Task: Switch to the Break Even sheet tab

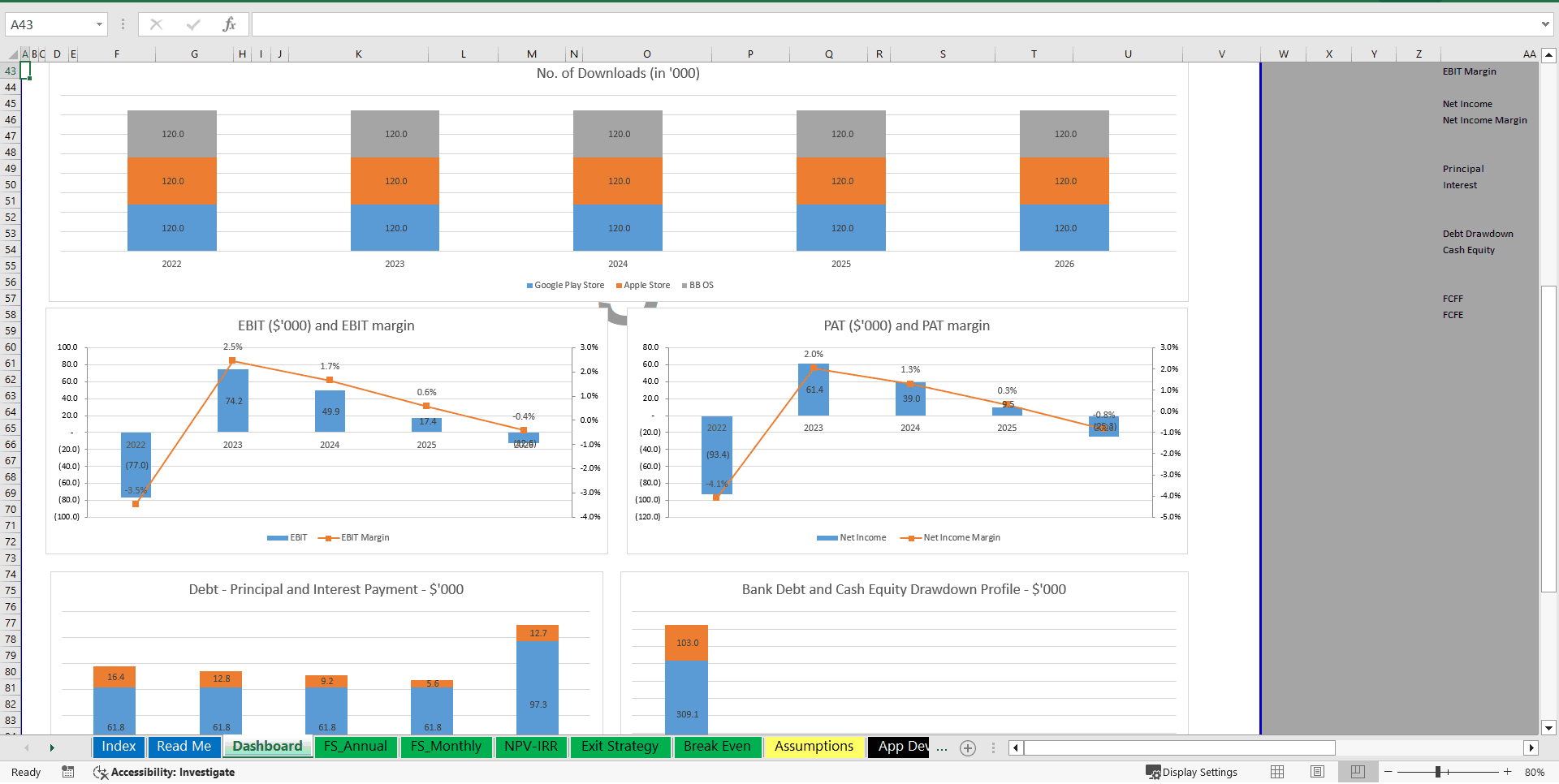Action: pyautogui.click(x=717, y=747)
